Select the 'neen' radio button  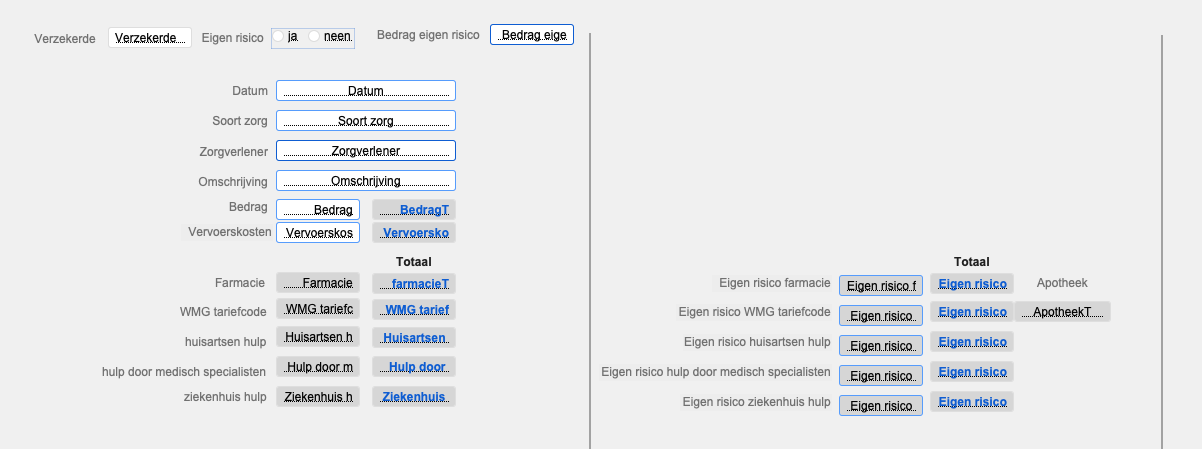tap(314, 37)
